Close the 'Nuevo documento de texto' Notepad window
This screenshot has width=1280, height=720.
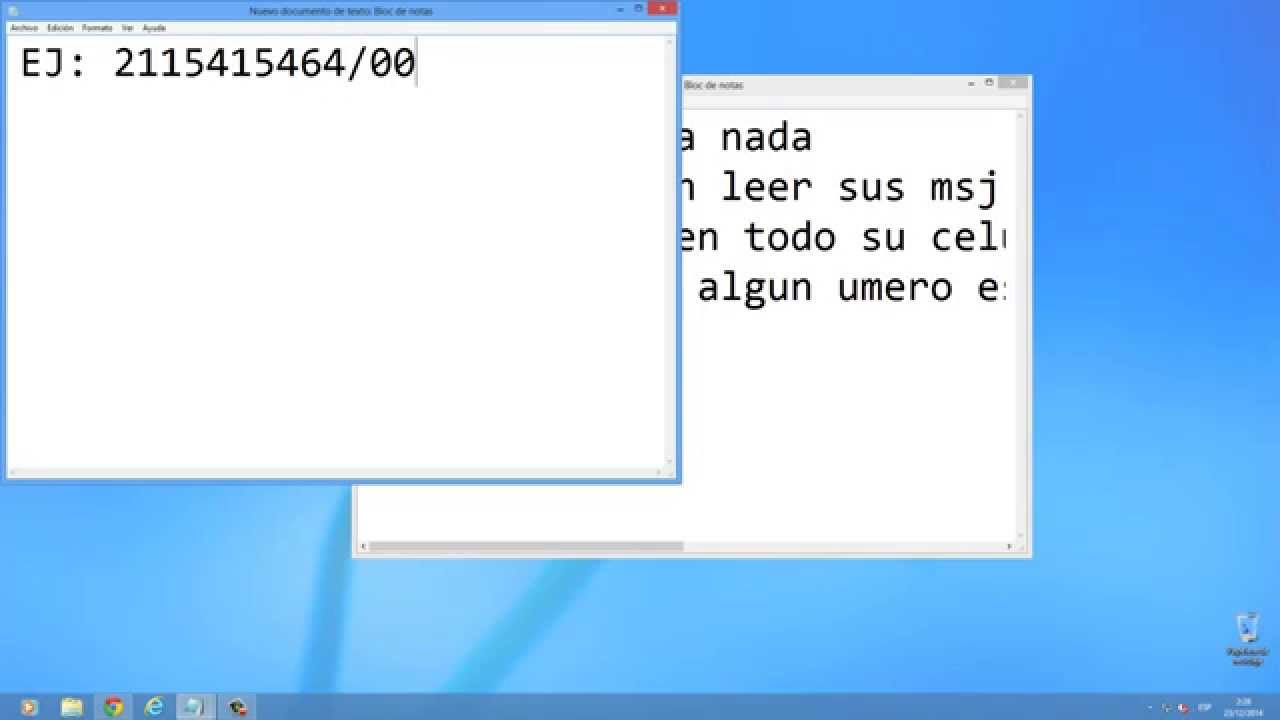(x=662, y=8)
